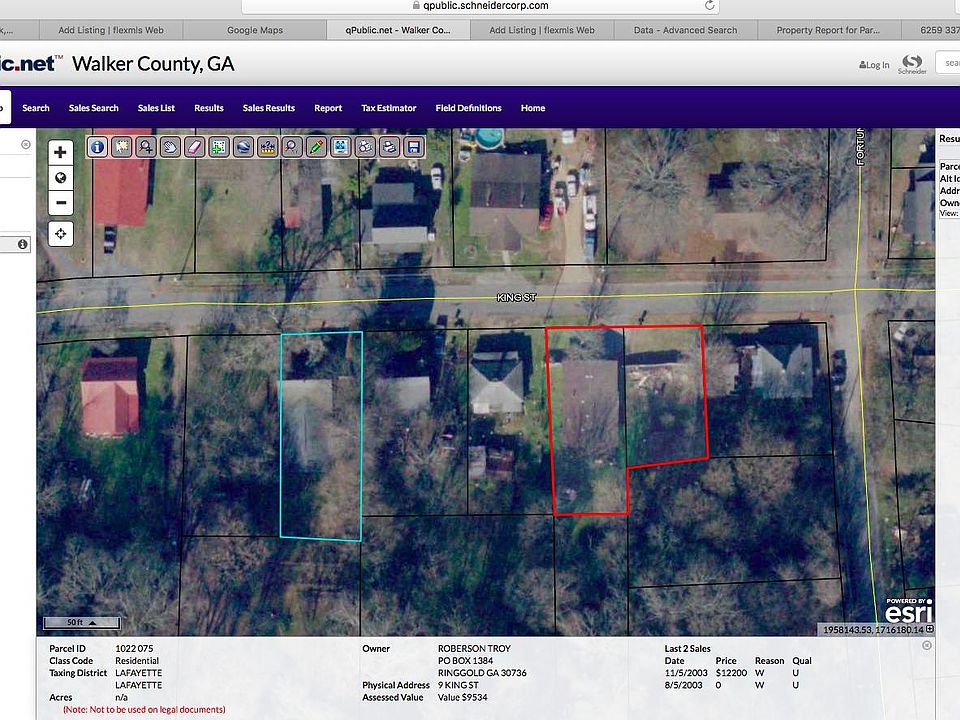Select the green pencil draw tool
Viewport: 960px width, 720px height.
click(x=317, y=147)
